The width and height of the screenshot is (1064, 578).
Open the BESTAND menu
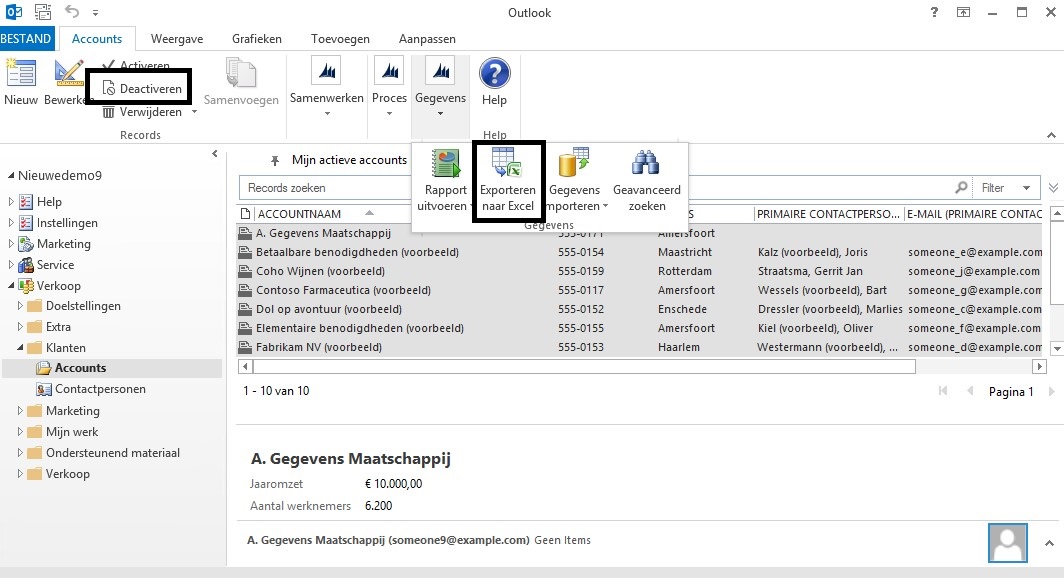29,39
